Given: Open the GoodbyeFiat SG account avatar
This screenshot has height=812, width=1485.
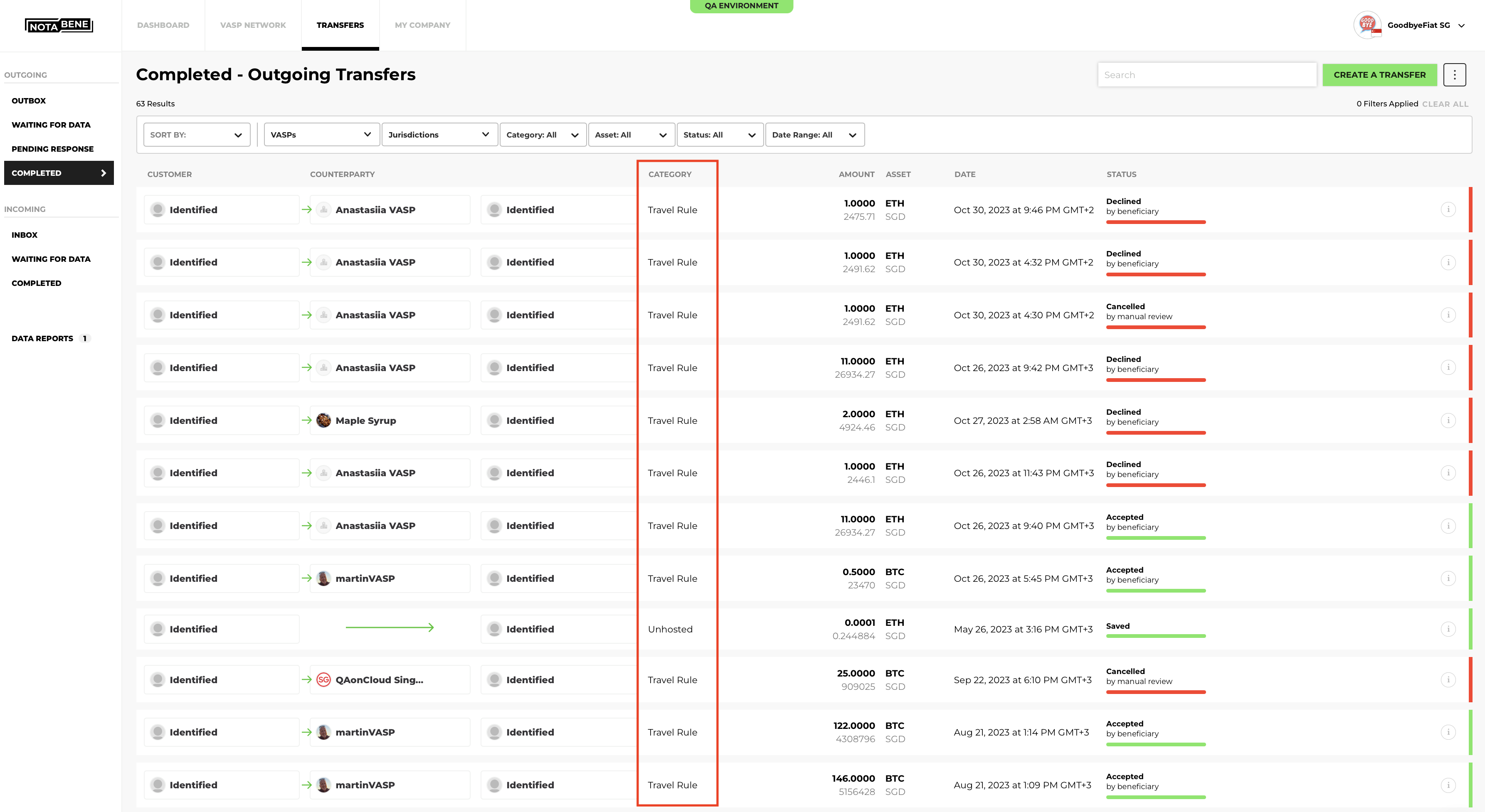Looking at the screenshot, I should tap(1367, 25).
